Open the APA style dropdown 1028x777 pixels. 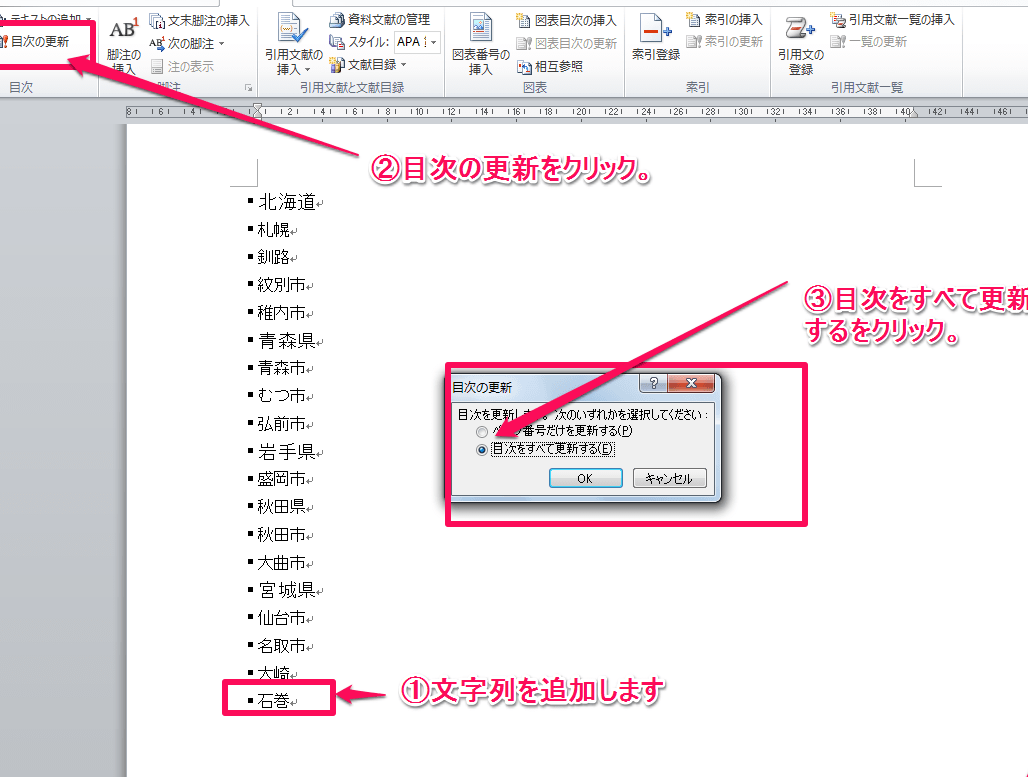[x=435, y=43]
